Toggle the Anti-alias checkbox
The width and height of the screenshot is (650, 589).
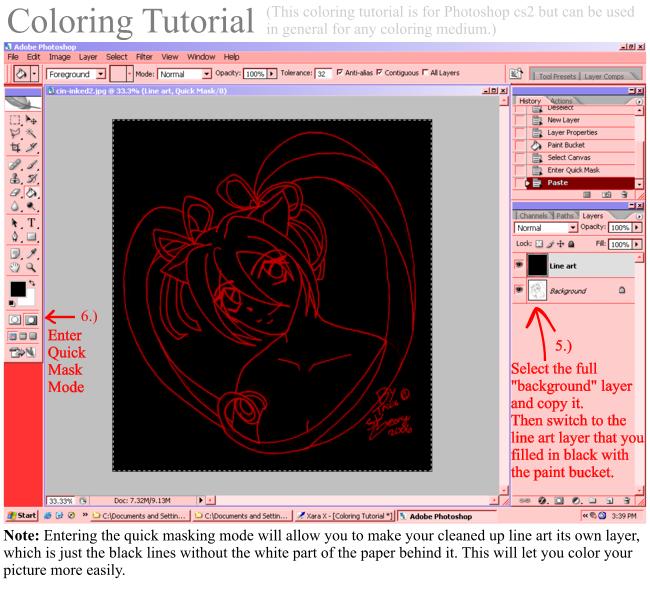click(x=340, y=73)
